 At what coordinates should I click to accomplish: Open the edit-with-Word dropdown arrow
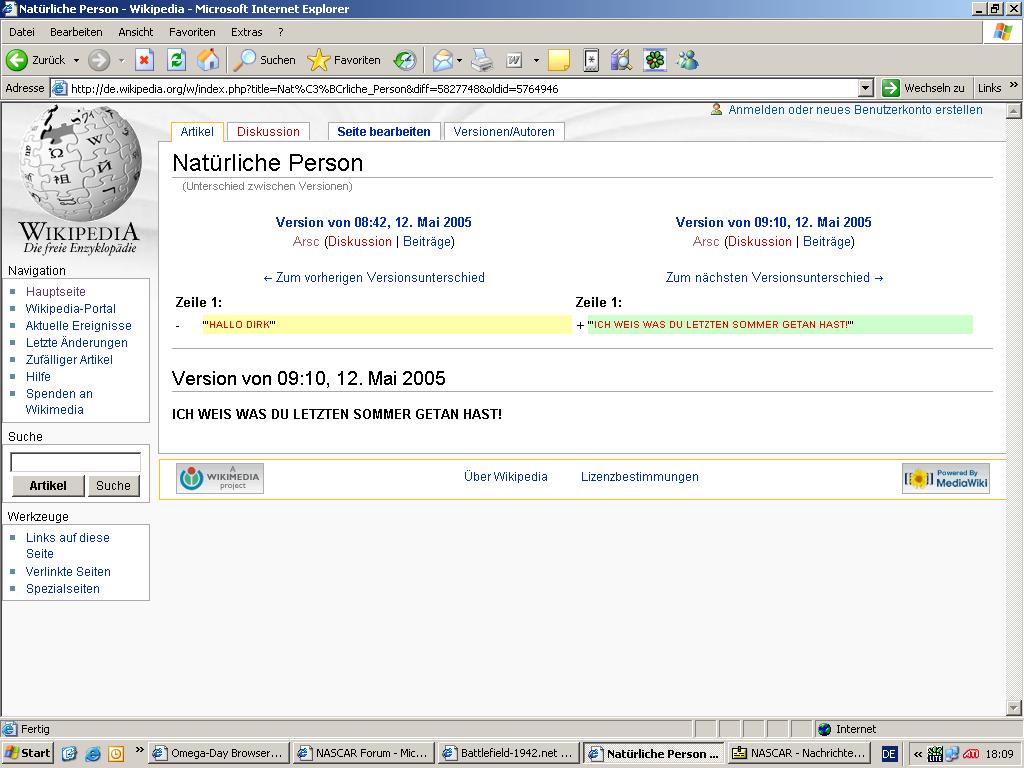pyautogui.click(x=536, y=60)
